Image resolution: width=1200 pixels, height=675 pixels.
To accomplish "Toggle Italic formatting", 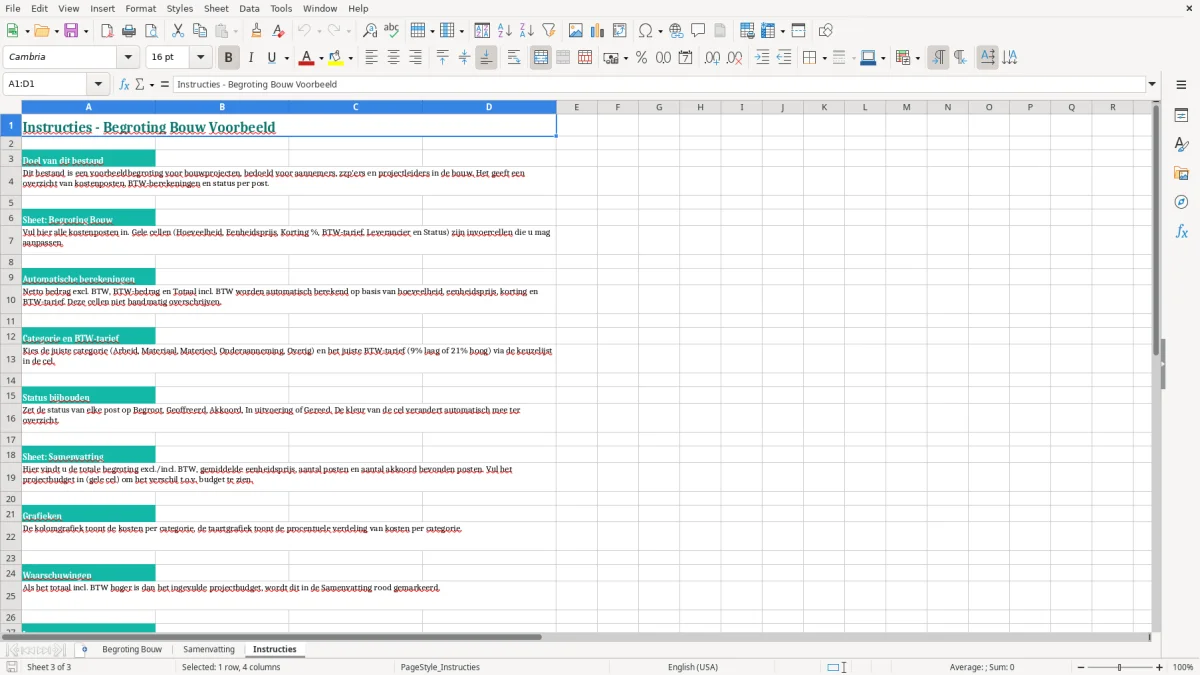I will (x=251, y=58).
